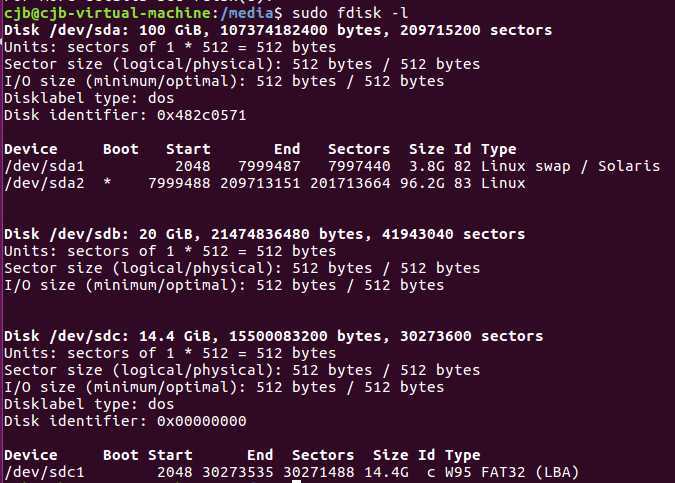Click the boot asterisk for sda2

107,183
